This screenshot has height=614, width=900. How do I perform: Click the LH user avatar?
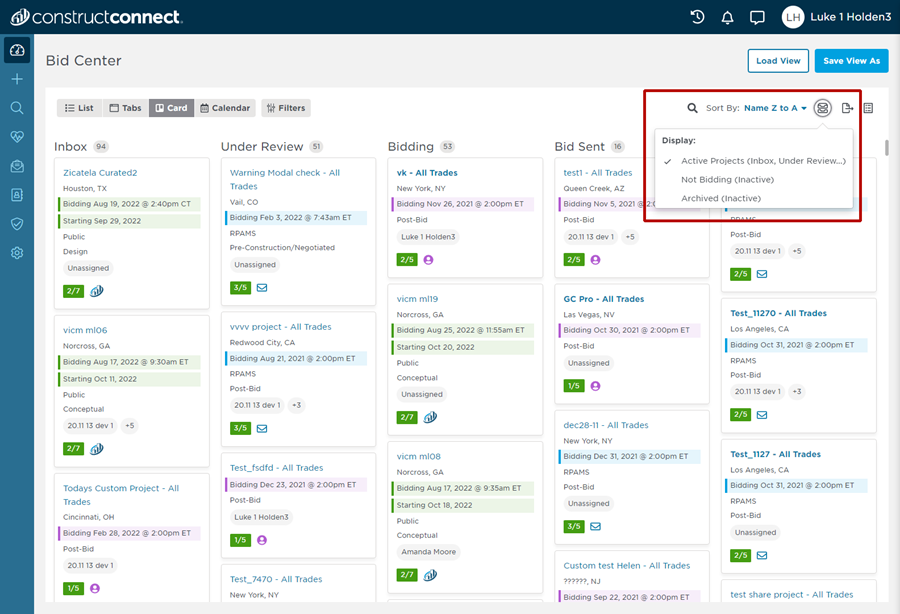(x=793, y=17)
